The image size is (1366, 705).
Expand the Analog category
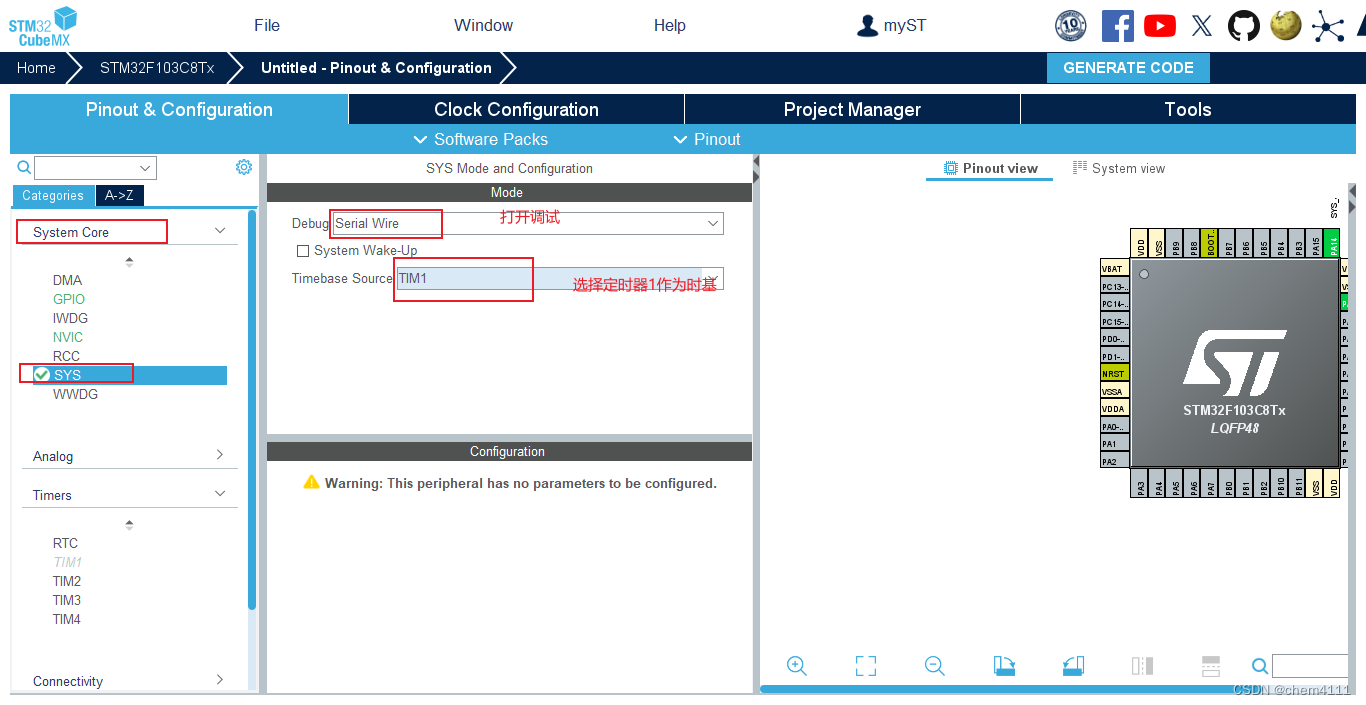220,455
